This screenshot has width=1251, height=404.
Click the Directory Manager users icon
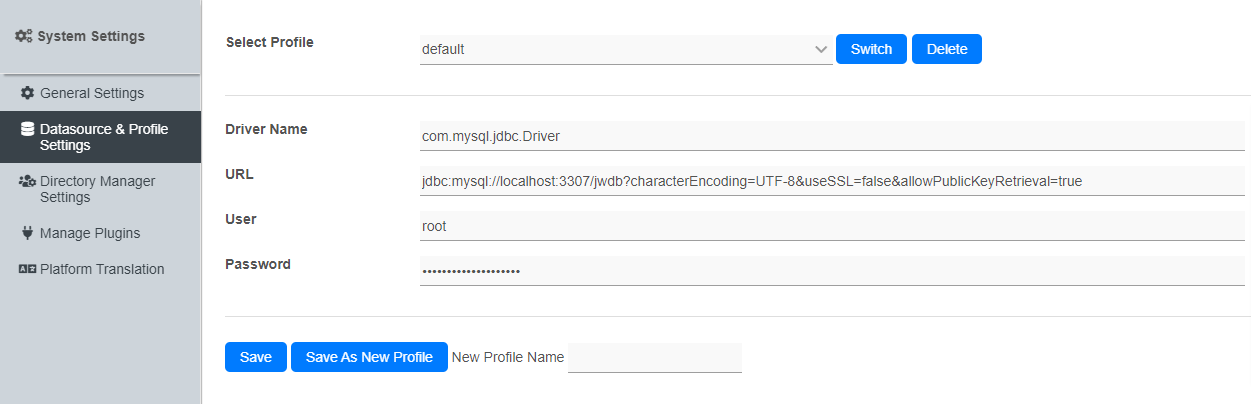tap(28, 181)
